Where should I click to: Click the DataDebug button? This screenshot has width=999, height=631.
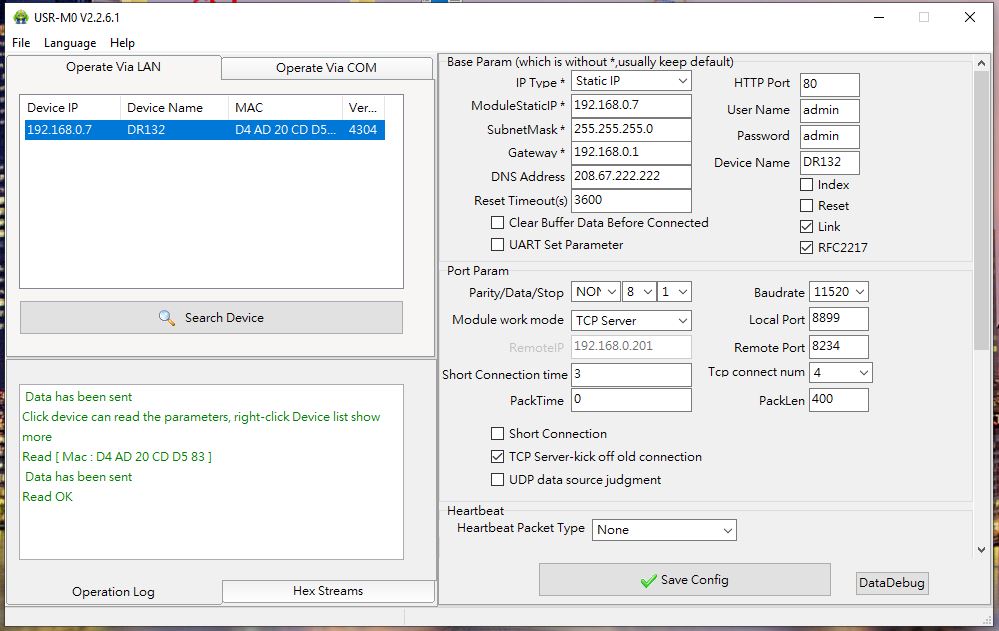coord(892,583)
